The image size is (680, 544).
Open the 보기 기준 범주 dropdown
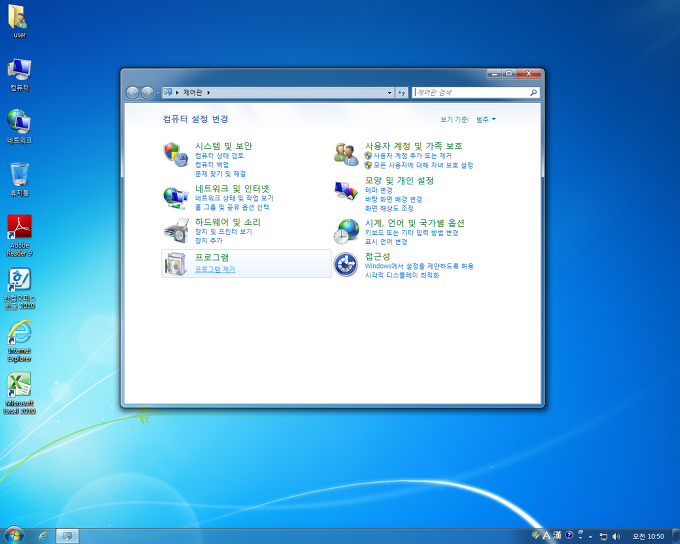[486, 119]
